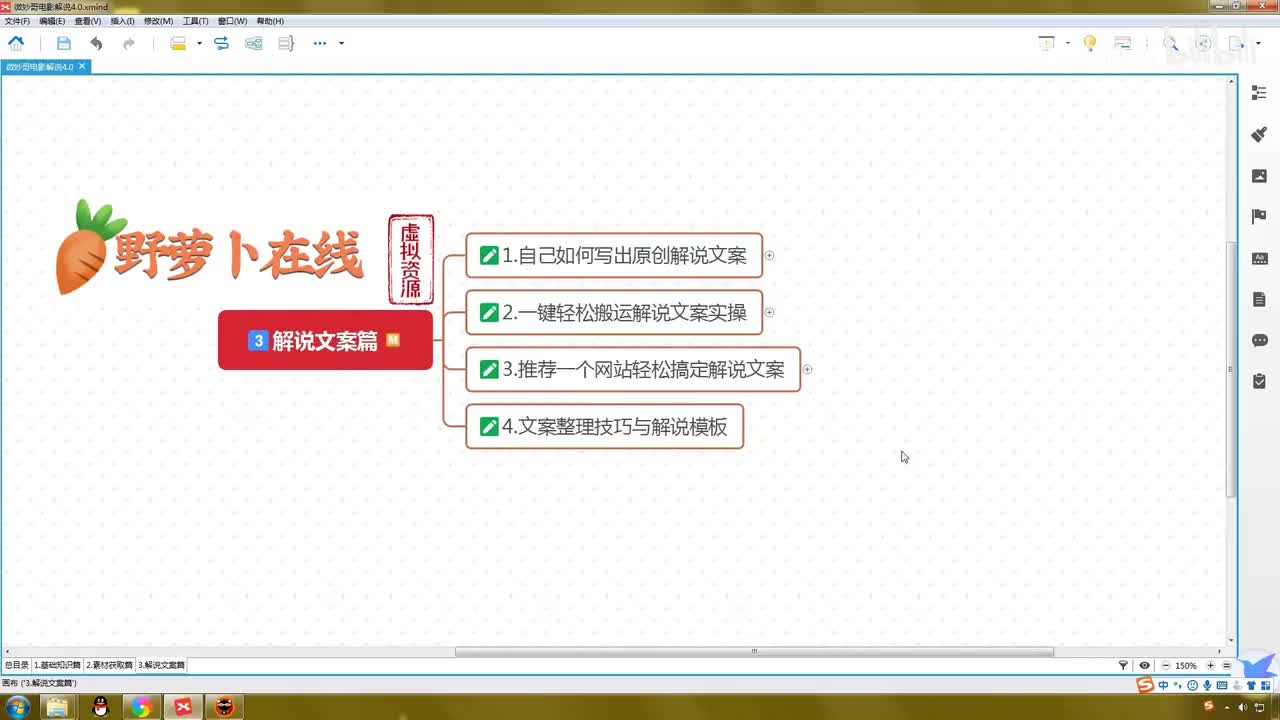
Task: Click the horizontal scrollbar thumb
Action: click(x=754, y=652)
